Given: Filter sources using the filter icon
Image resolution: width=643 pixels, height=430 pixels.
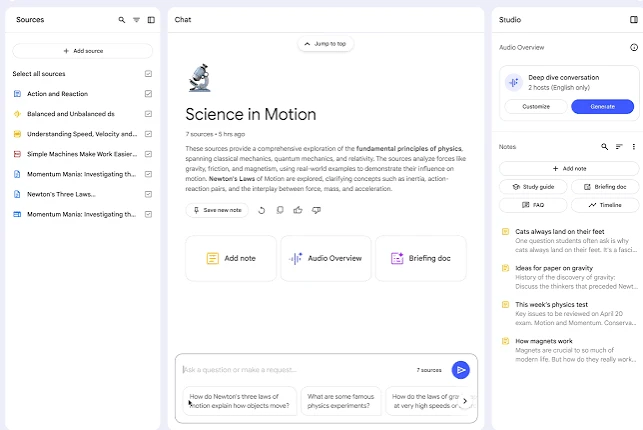Looking at the screenshot, I should [136, 20].
